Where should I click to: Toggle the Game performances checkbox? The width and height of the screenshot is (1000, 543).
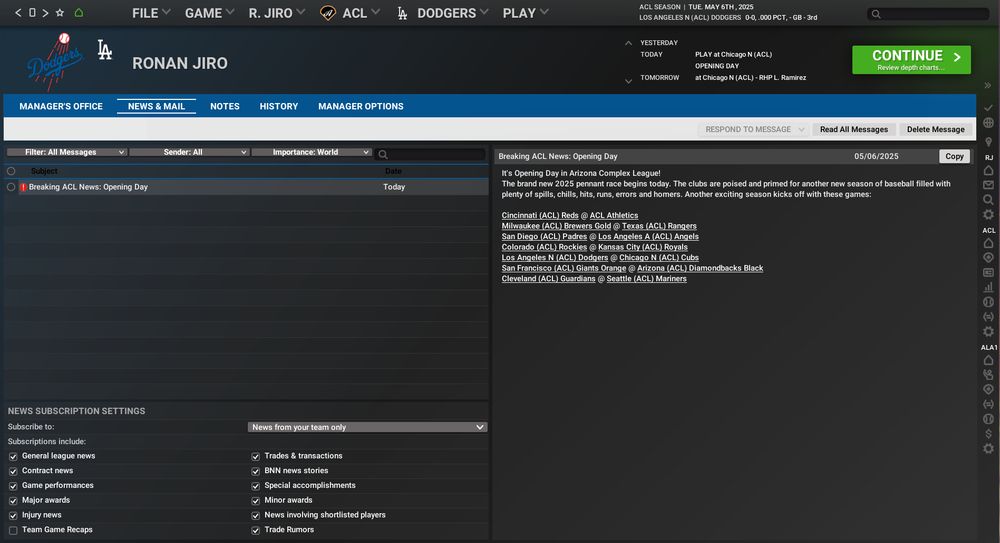click(13, 486)
